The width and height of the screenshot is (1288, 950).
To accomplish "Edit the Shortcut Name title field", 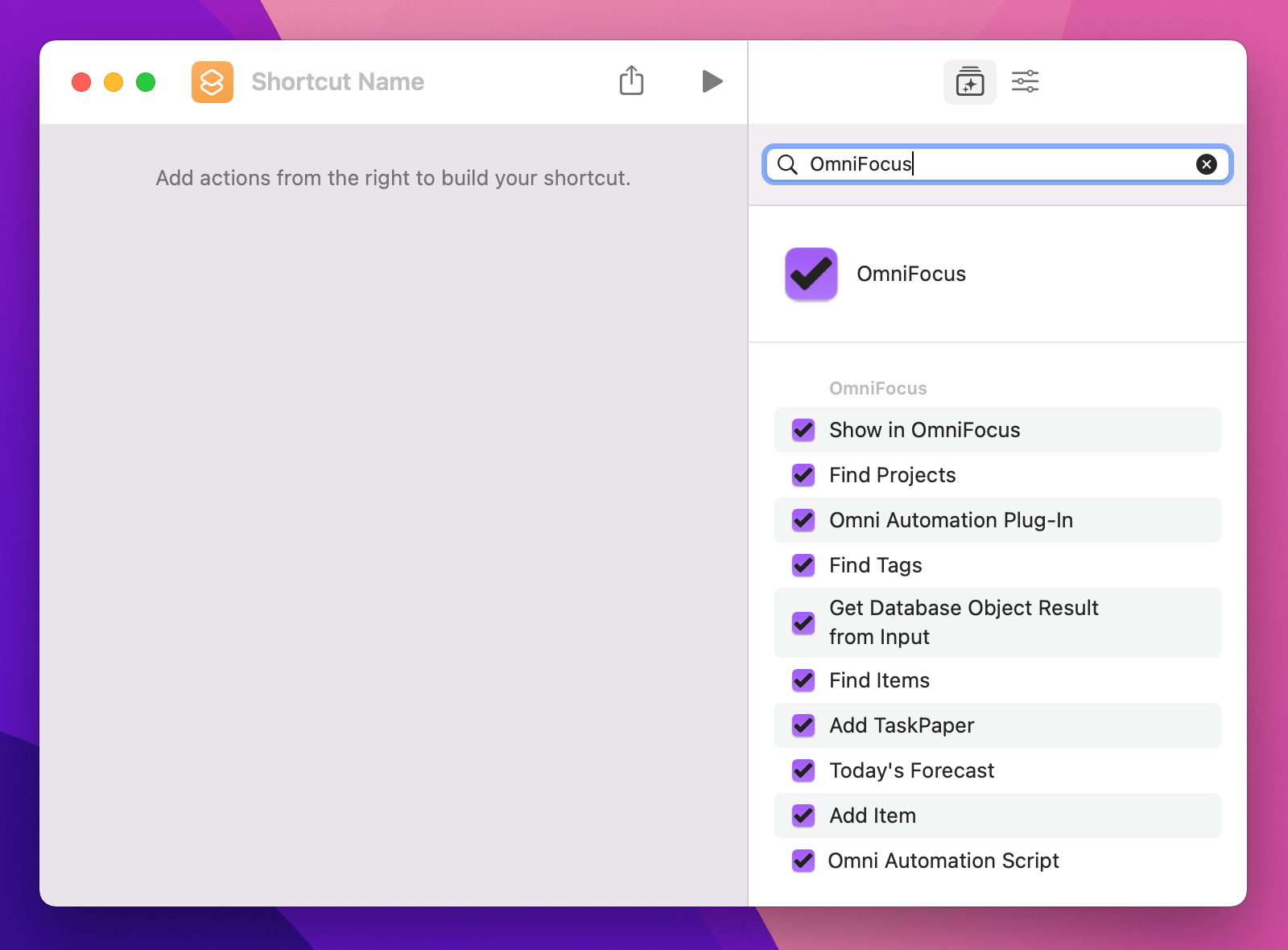I will pyautogui.click(x=338, y=82).
